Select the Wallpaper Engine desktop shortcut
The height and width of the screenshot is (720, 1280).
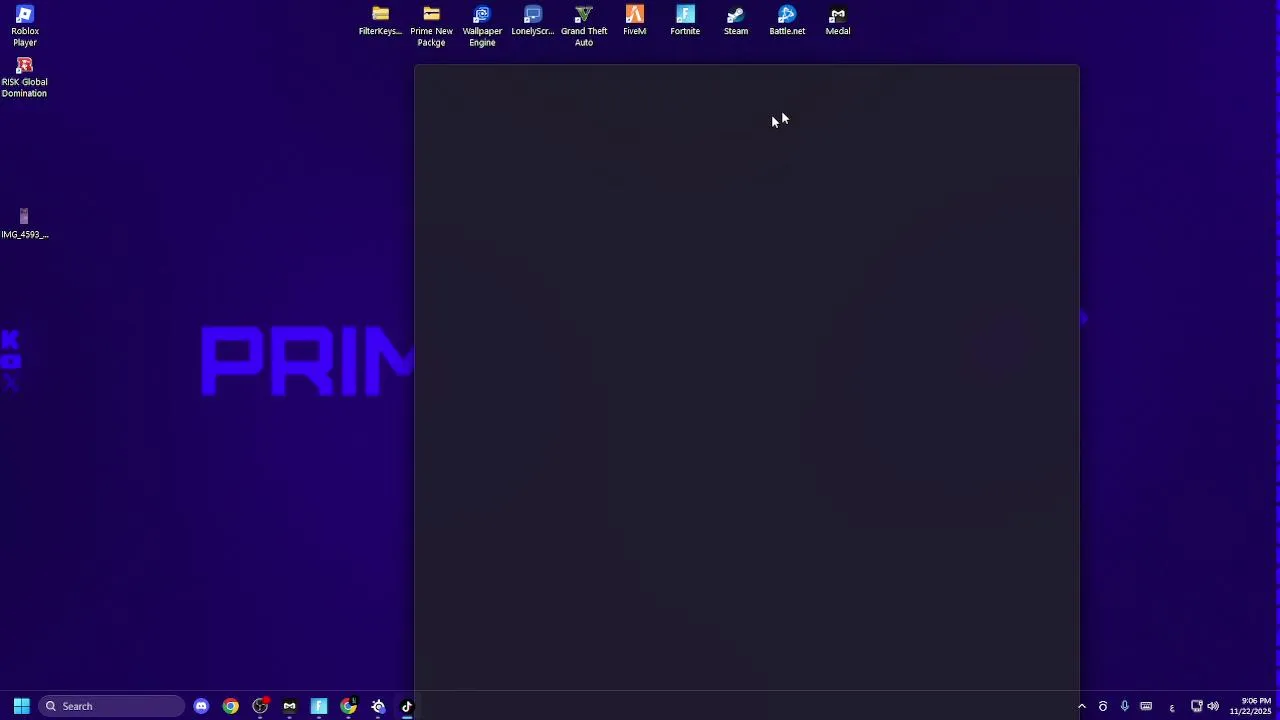(x=482, y=26)
